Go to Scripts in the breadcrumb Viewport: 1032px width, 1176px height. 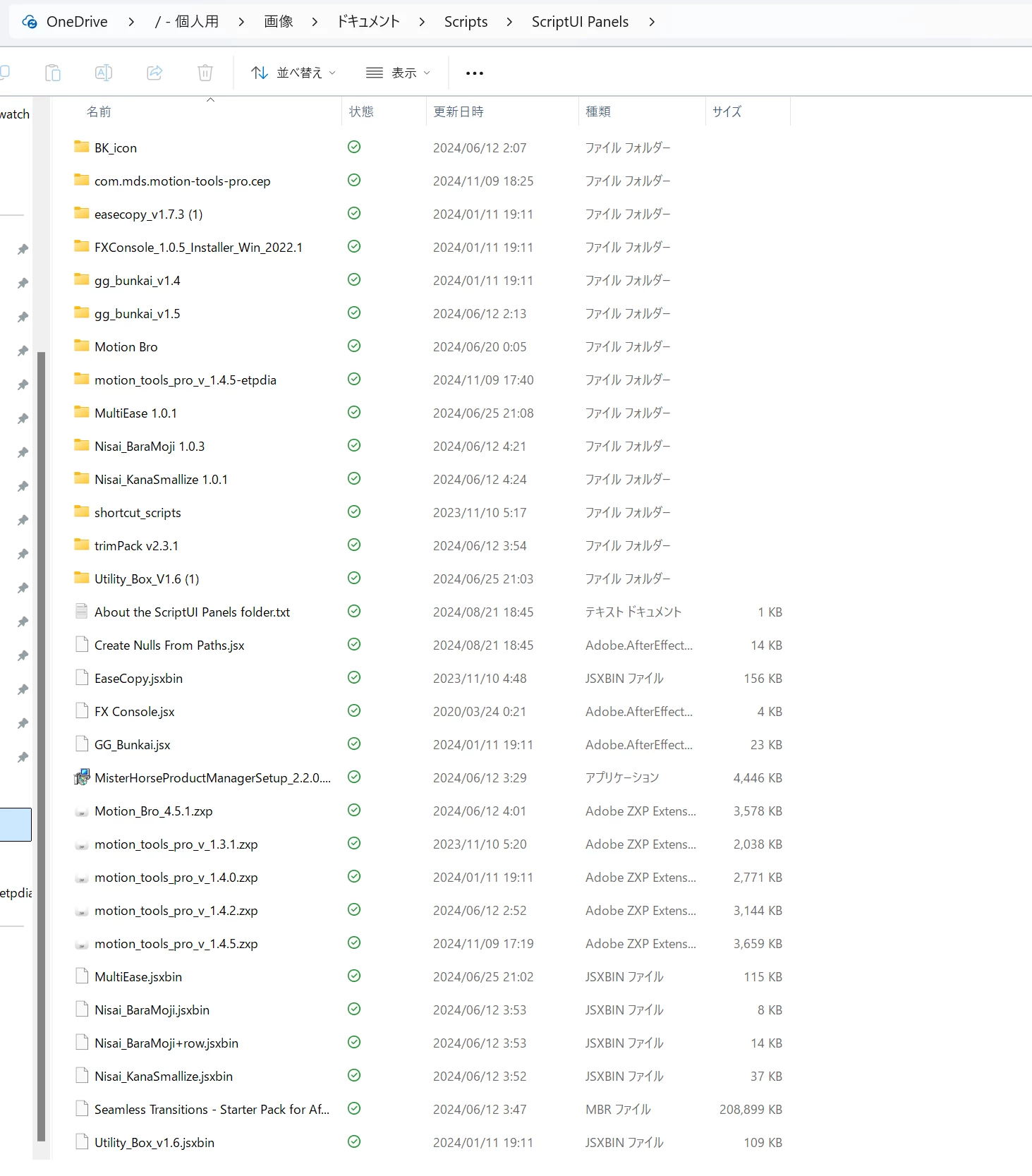[x=466, y=22]
